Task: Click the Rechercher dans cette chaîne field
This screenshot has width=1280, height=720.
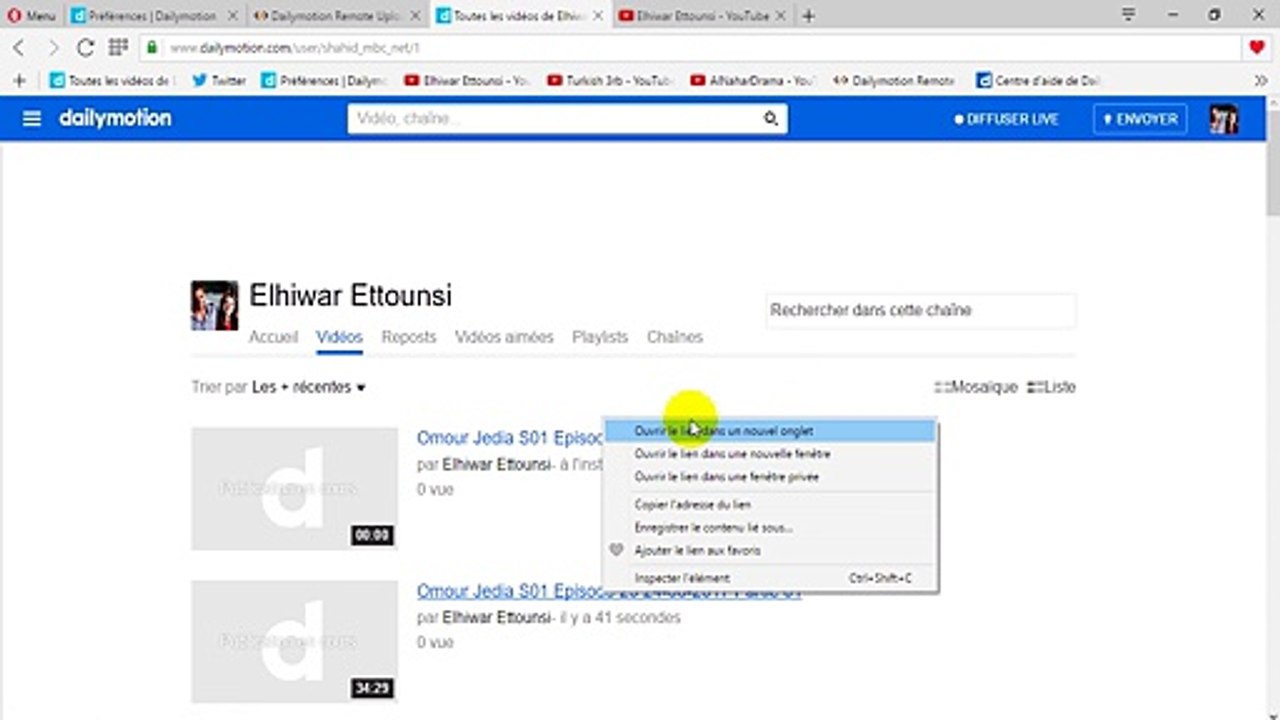Action: [x=920, y=310]
